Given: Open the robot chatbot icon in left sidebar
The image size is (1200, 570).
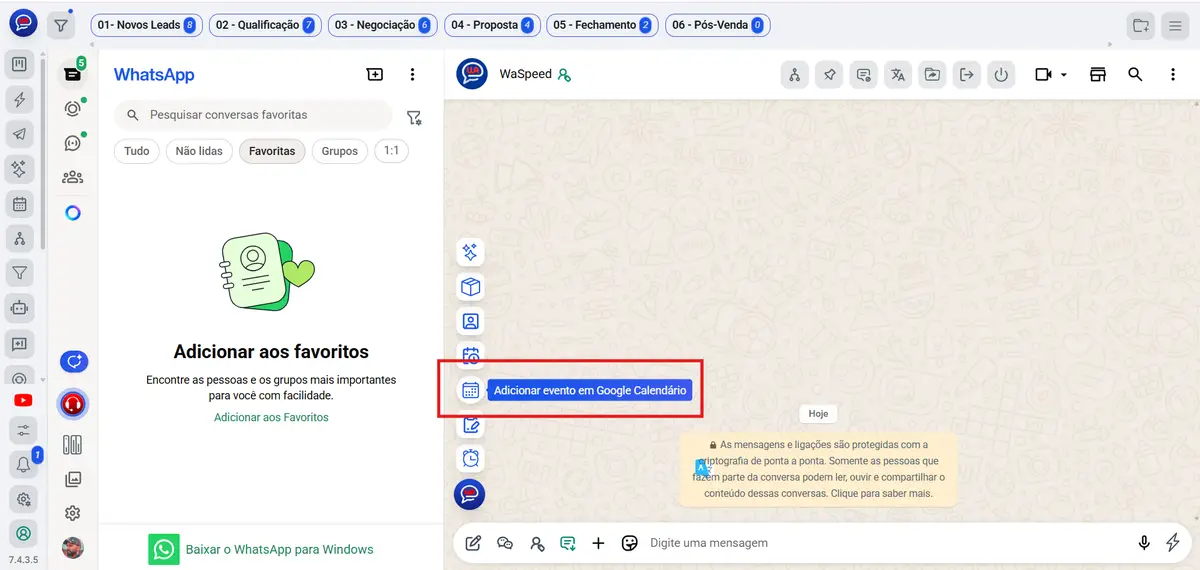Looking at the screenshot, I should click(20, 307).
